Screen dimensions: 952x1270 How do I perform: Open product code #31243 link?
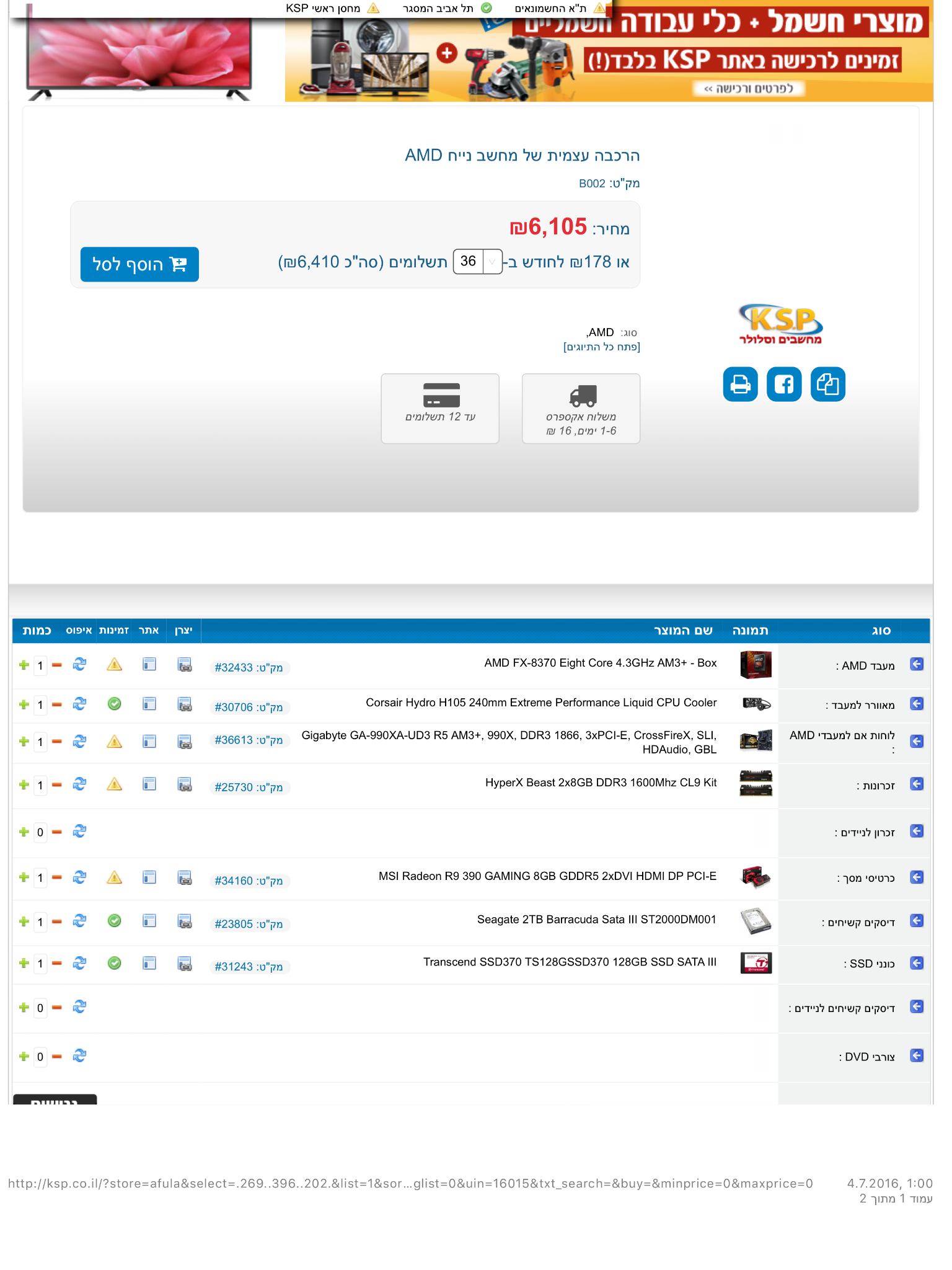[x=249, y=967]
